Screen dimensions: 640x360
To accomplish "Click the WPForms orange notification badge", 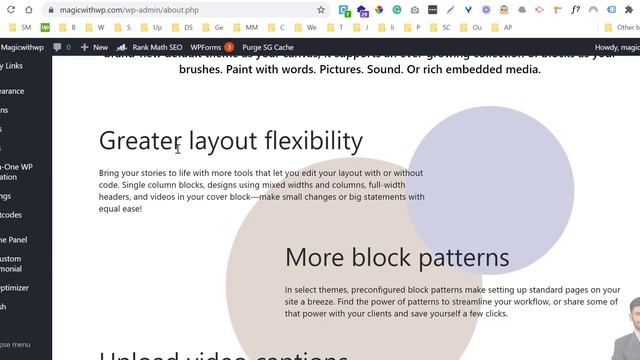I will [229, 47].
